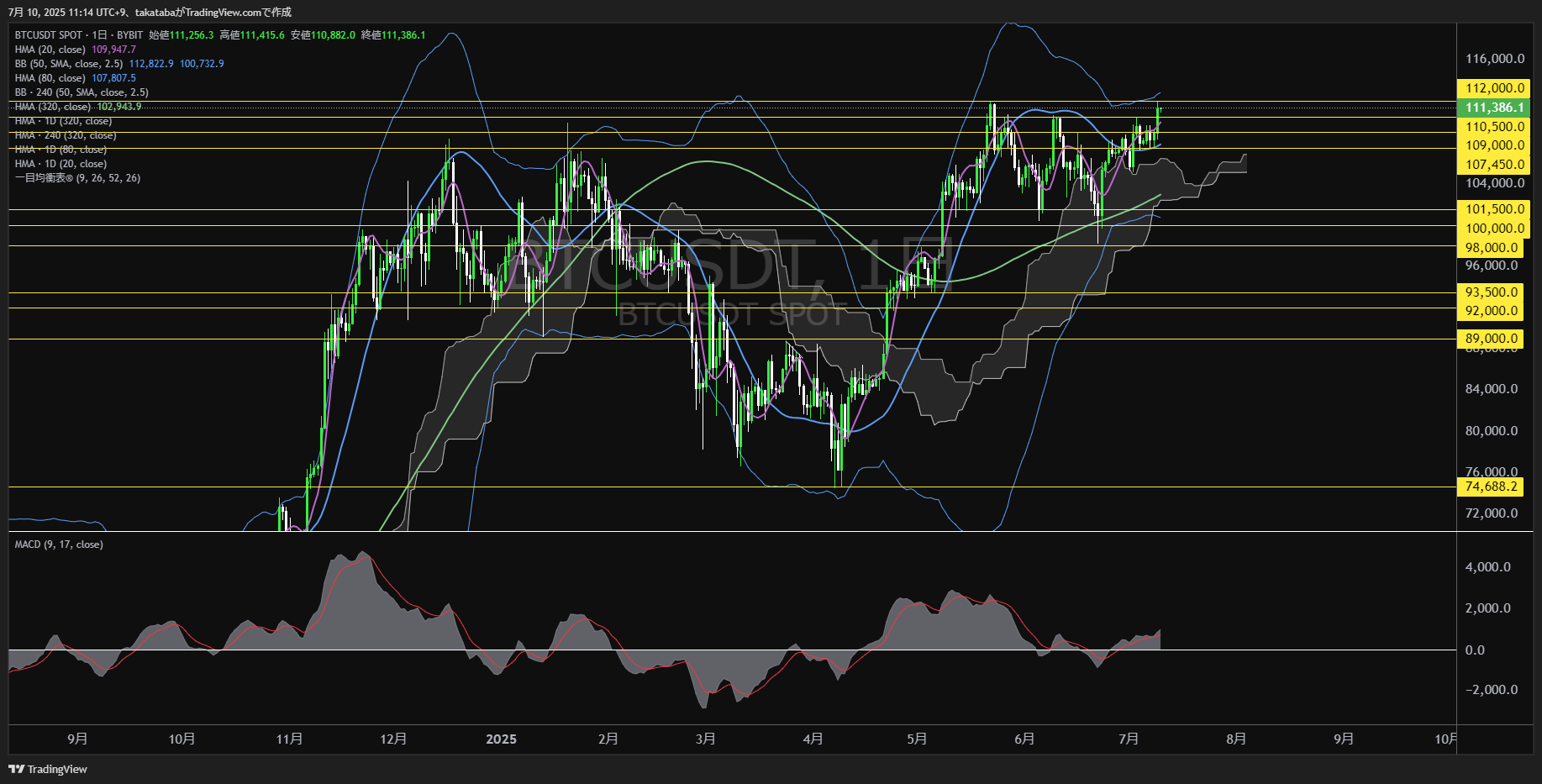
Task: Select HMA · 1D (80, close) legend
Action: click(61, 150)
